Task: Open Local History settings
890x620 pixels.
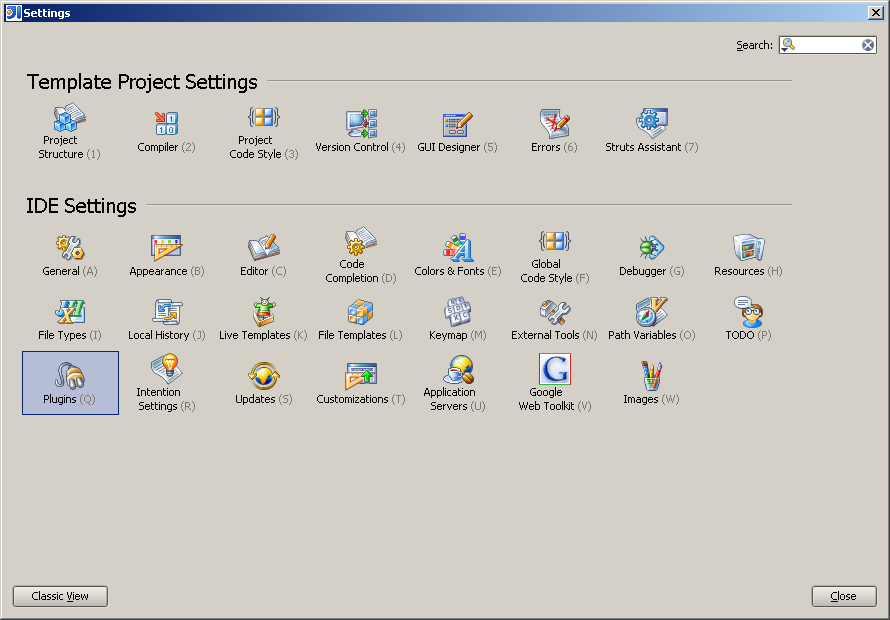Action: point(166,319)
